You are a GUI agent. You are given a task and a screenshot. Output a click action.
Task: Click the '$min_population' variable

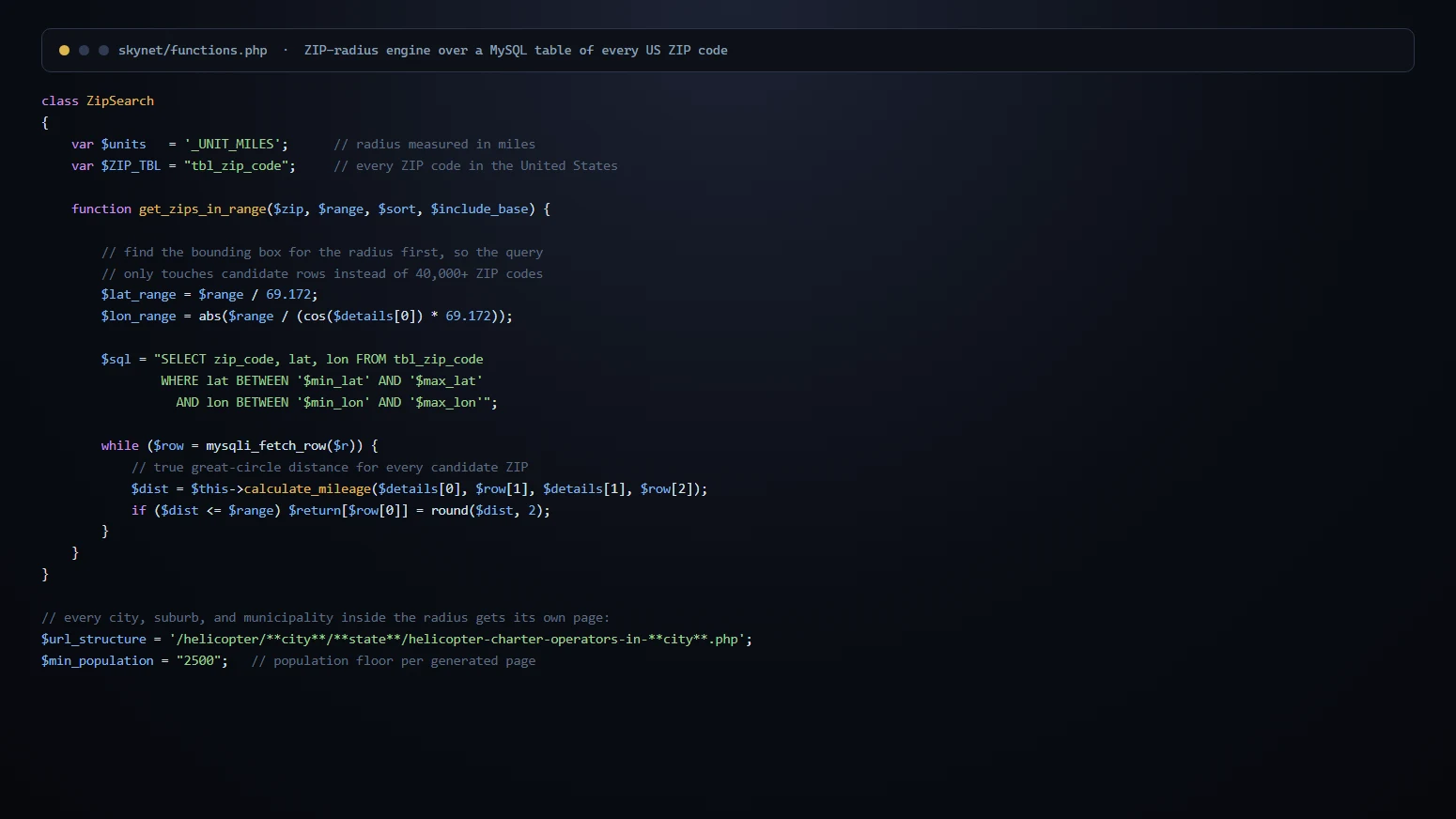98,660
